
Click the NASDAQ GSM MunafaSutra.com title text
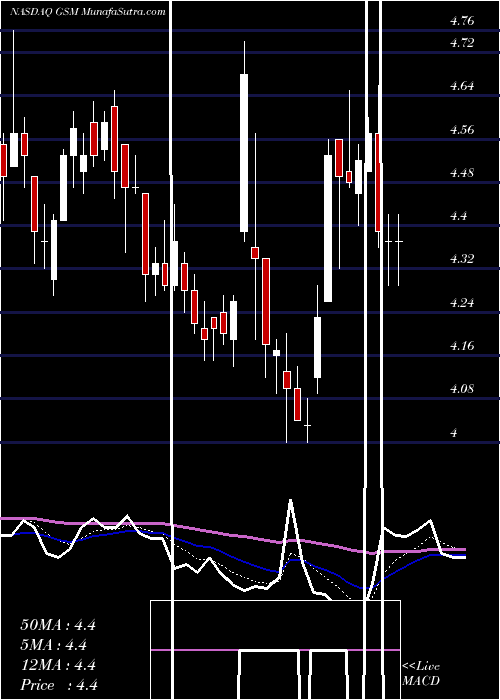(88, 12)
